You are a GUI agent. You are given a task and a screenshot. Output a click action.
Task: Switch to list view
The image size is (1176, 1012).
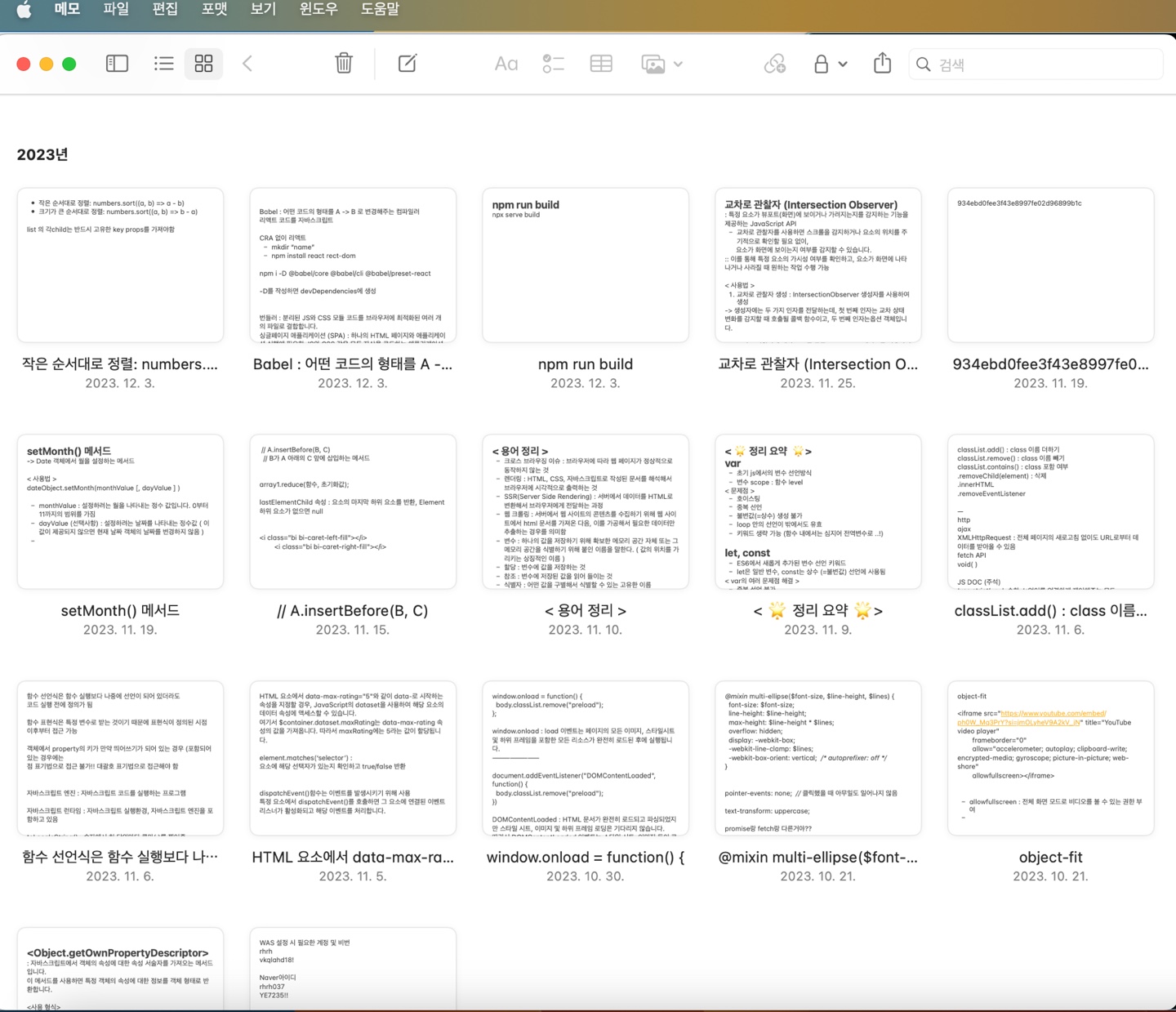(163, 64)
